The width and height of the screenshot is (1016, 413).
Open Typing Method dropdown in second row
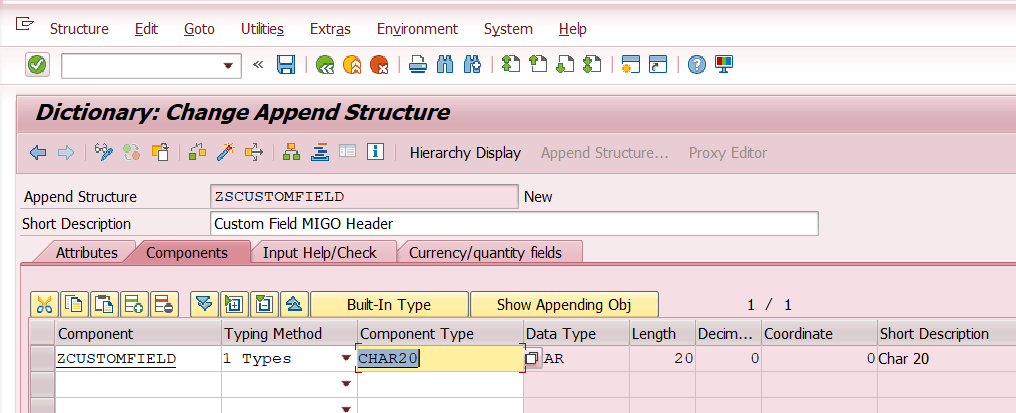click(346, 384)
